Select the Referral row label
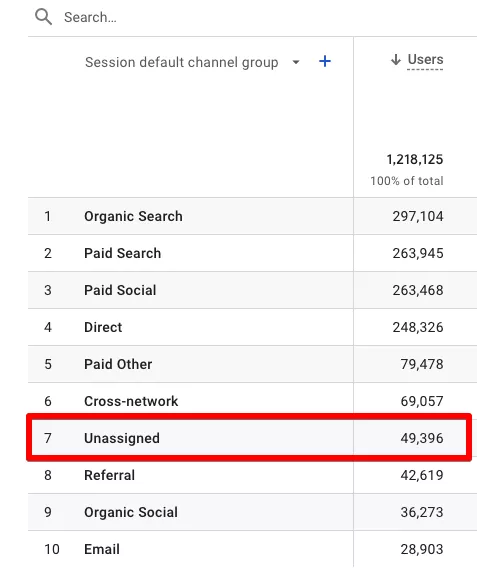The height and width of the screenshot is (587, 477). tap(109, 475)
